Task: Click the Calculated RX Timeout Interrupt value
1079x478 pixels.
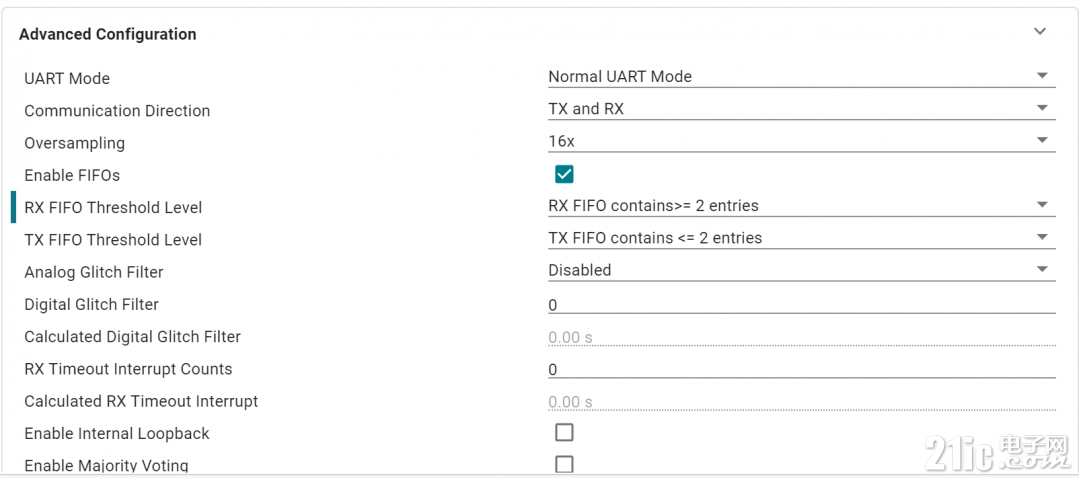Action: [570, 402]
